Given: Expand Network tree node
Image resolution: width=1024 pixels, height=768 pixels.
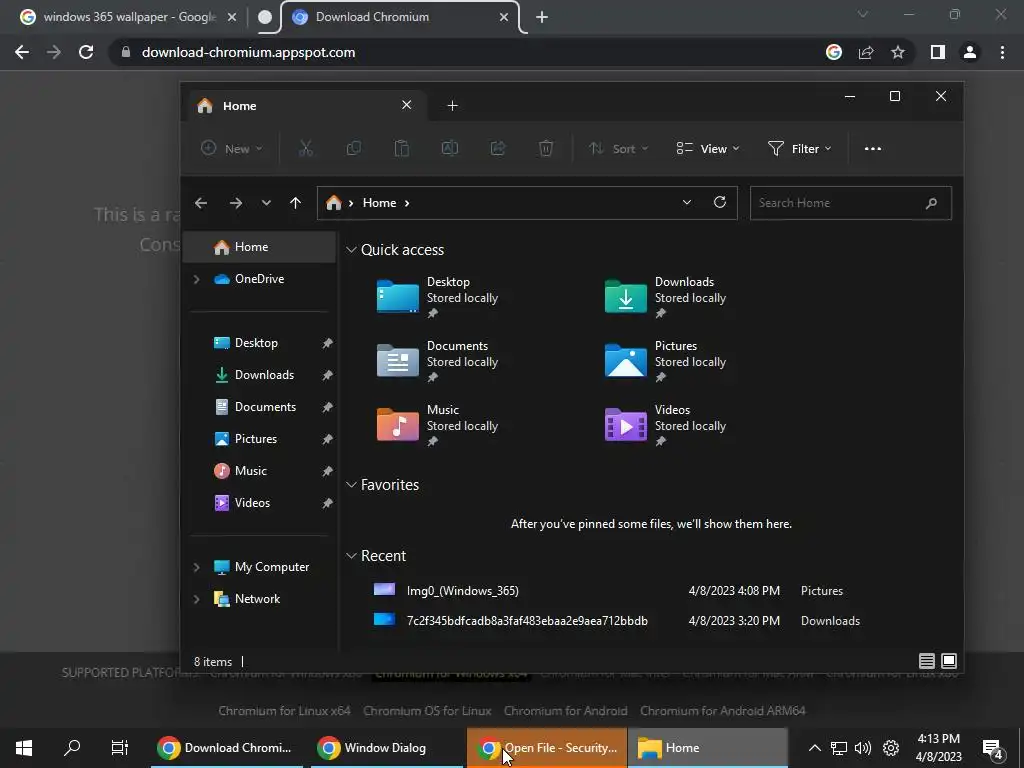Looking at the screenshot, I should (x=196, y=599).
